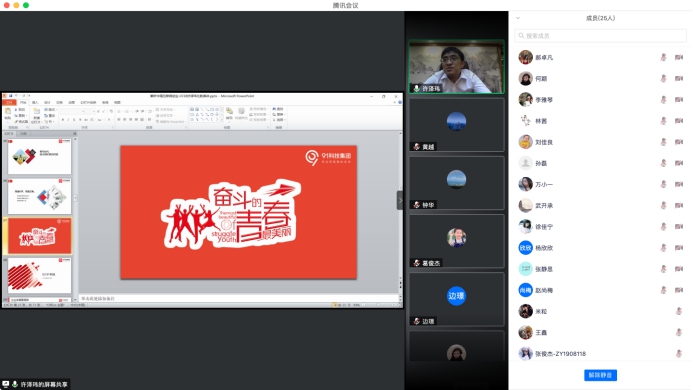The width and height of the screenshot is (693, 390).
Task: Click the muted microphone icon for 米粒
Action: coord(679,311)
